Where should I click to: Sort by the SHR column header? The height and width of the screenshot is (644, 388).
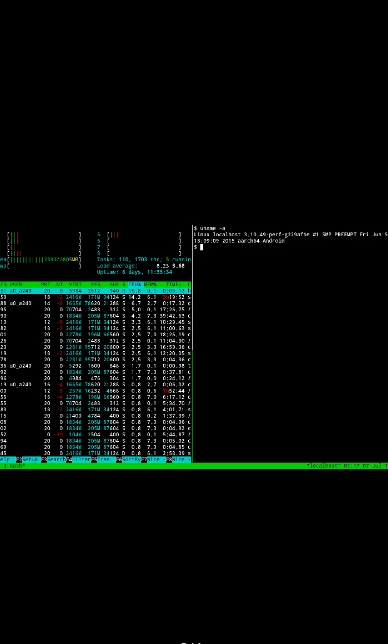click(114, 284)
